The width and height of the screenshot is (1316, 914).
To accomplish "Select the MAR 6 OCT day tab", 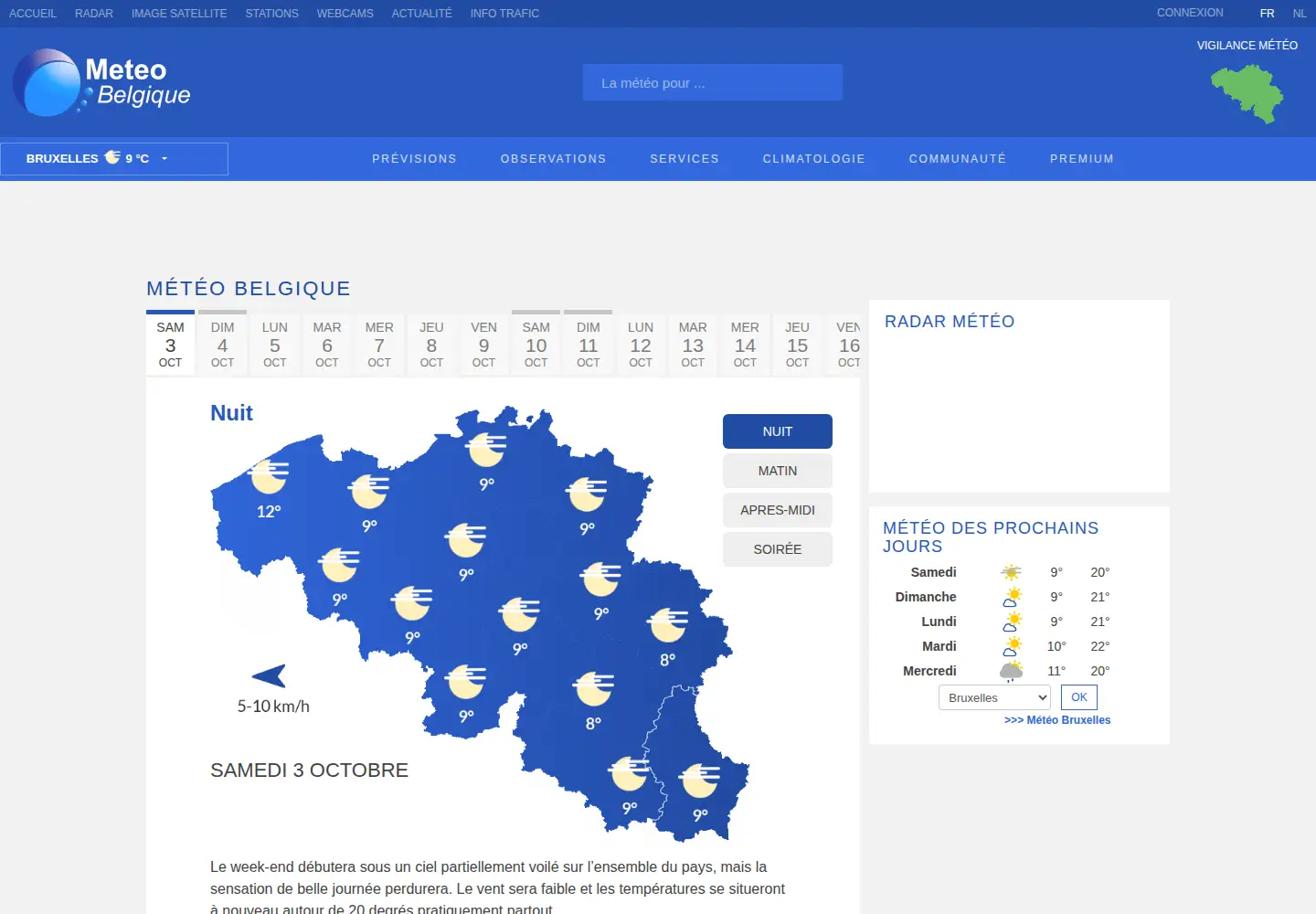I will point(327,344).
